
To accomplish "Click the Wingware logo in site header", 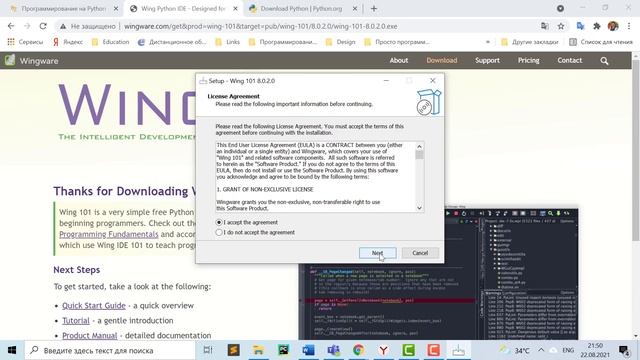I will coord(32,60).
